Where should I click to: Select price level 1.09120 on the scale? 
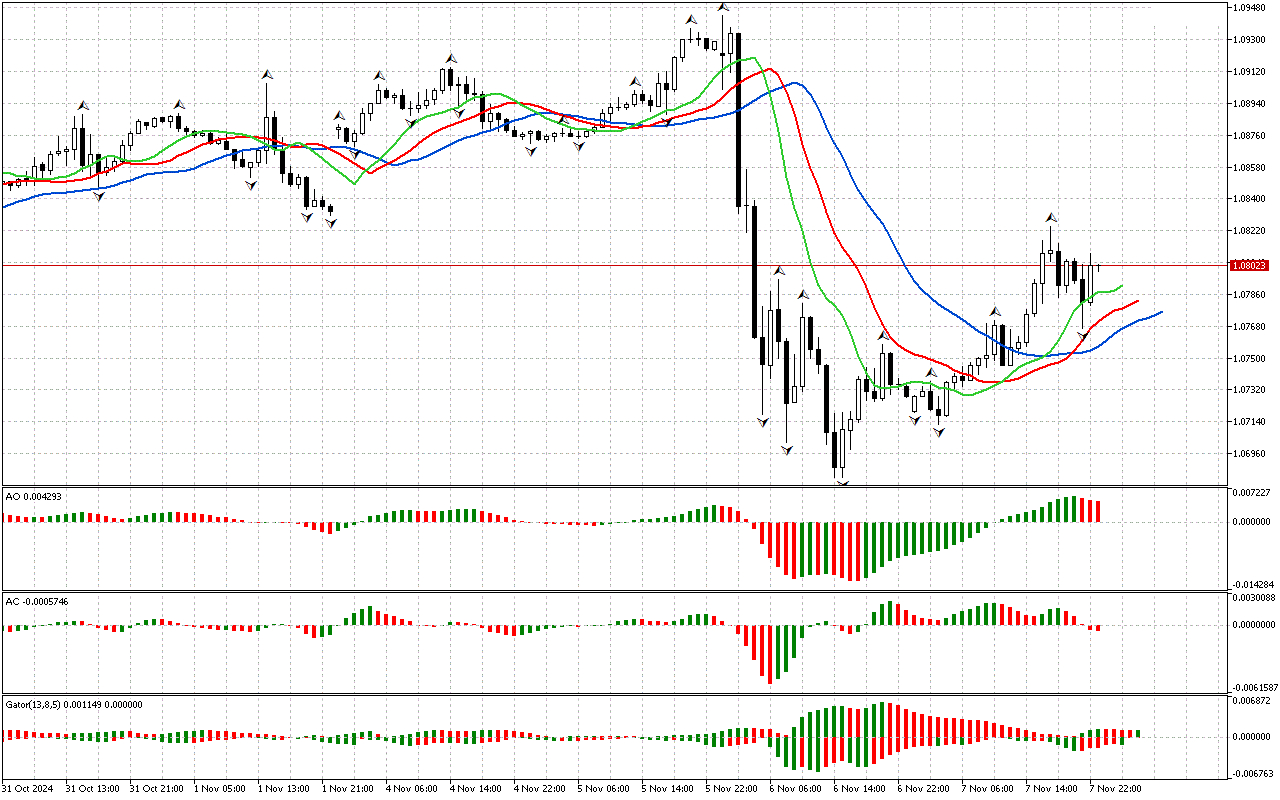(x=1250, y=72)
